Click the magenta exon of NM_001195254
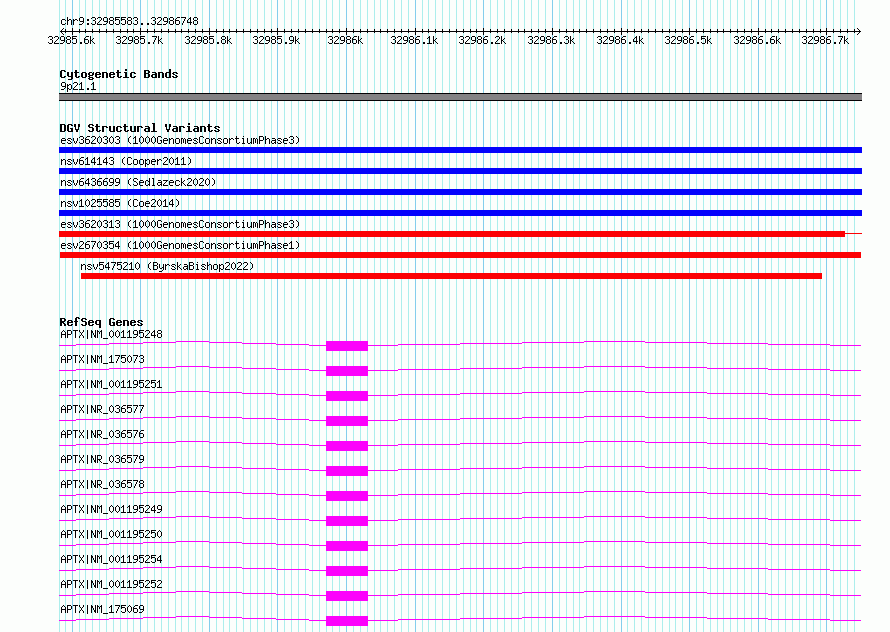890x632 pixels. tap(347, 571)
